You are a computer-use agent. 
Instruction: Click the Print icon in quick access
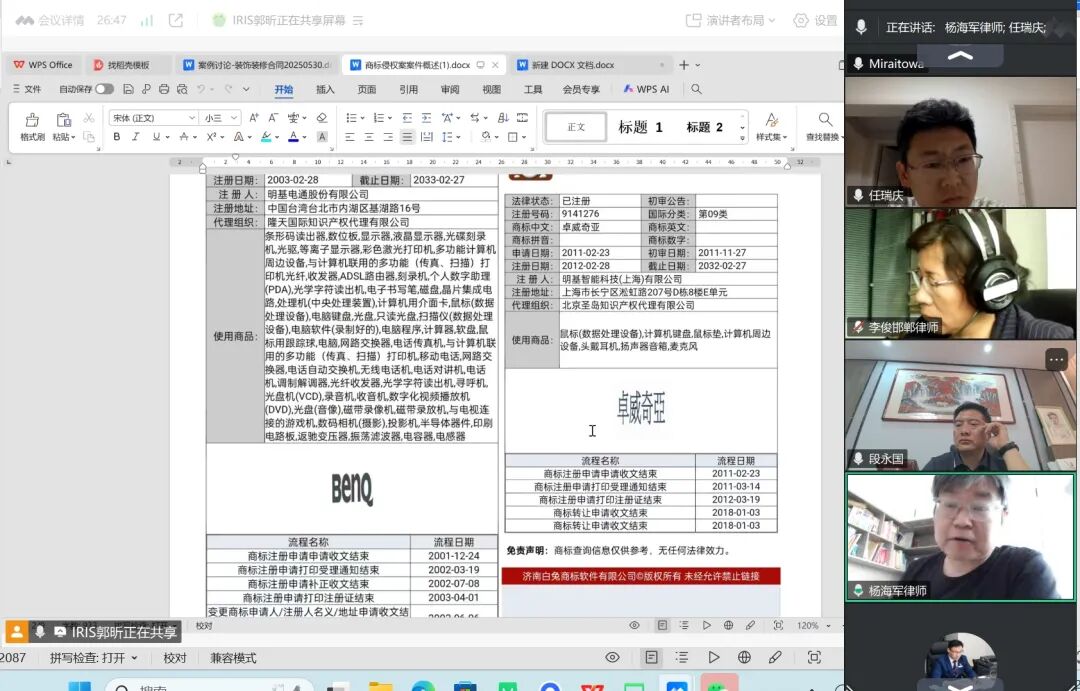tap(164, 89)
